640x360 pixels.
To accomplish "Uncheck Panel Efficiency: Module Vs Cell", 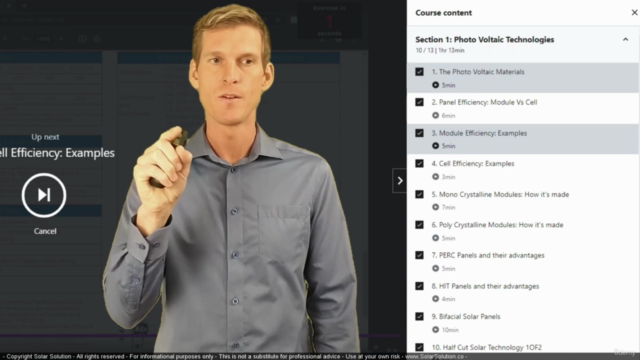I will pos(419,102).
